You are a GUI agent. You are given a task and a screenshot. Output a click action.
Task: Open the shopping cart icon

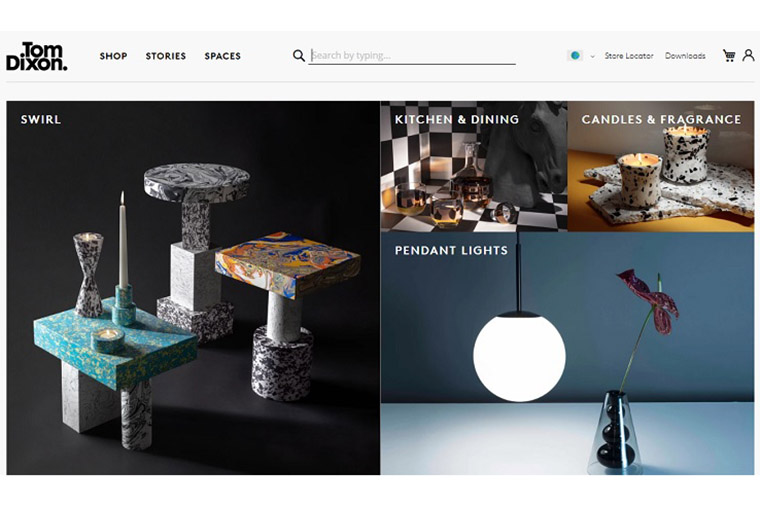tap(728, 55)
